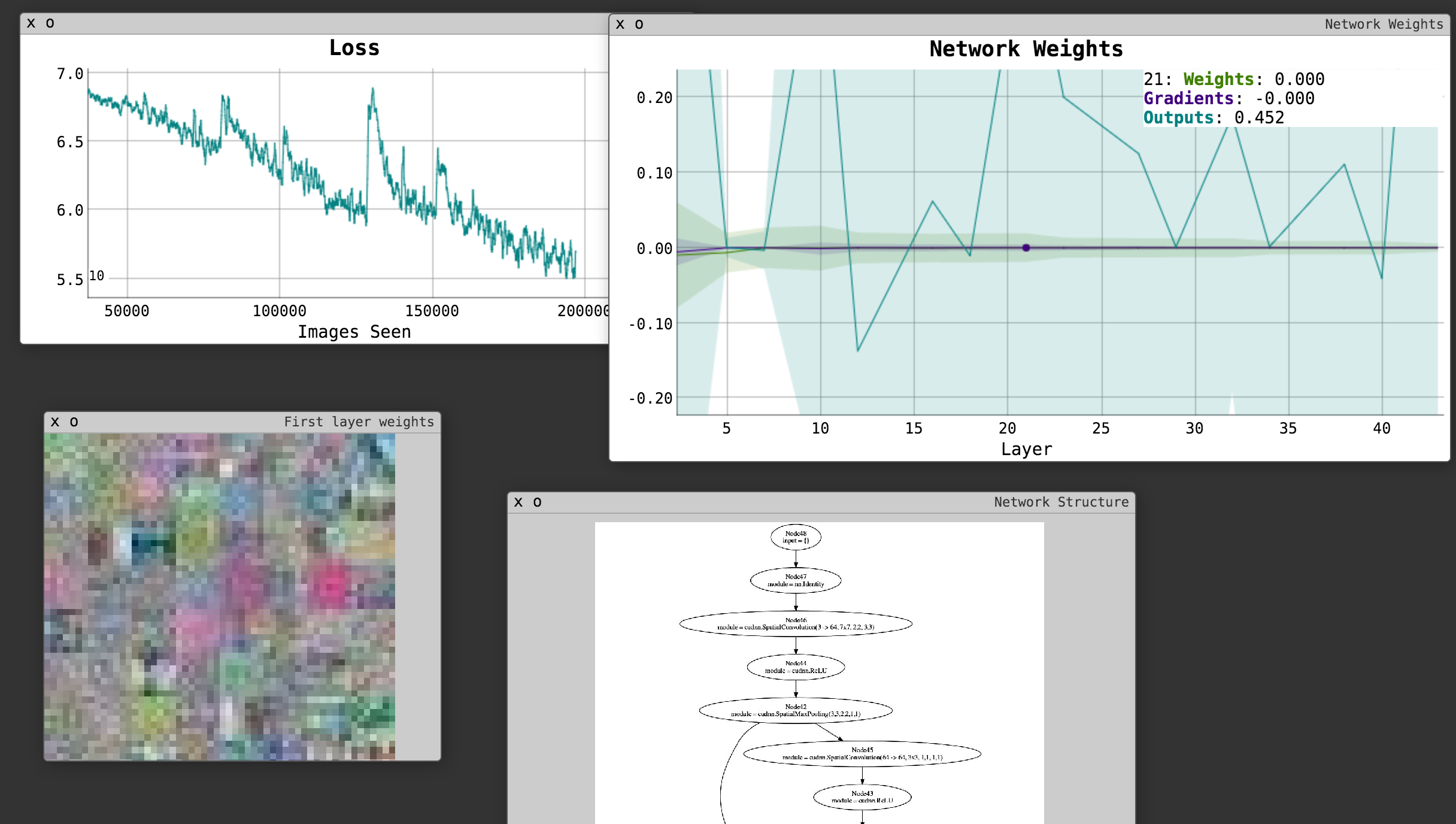Viewport: 1456px width, 824px height.
Task: Click the layer 20 tick label
Action: 1007,429
